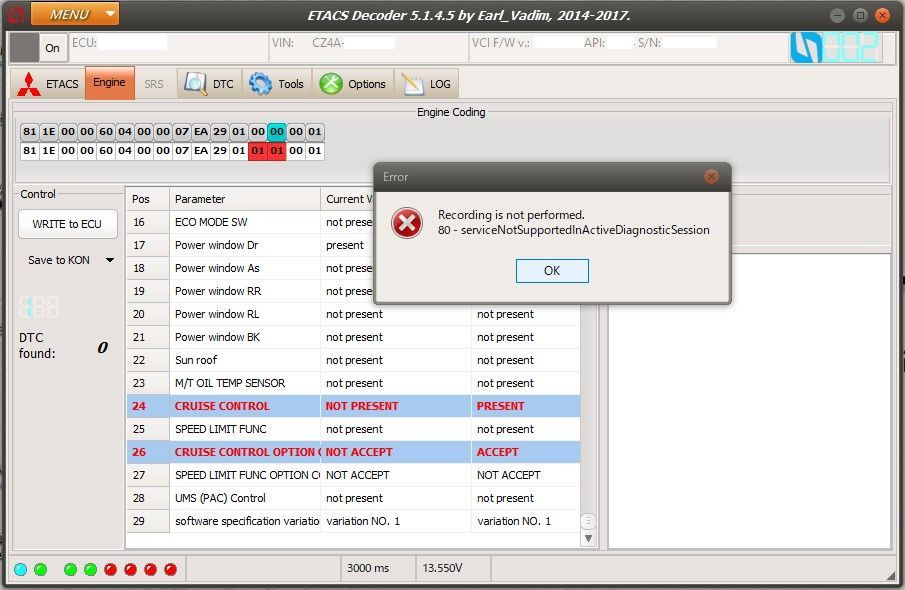
Task: Switch to the SRS tab
Action: tap(154, 84)
